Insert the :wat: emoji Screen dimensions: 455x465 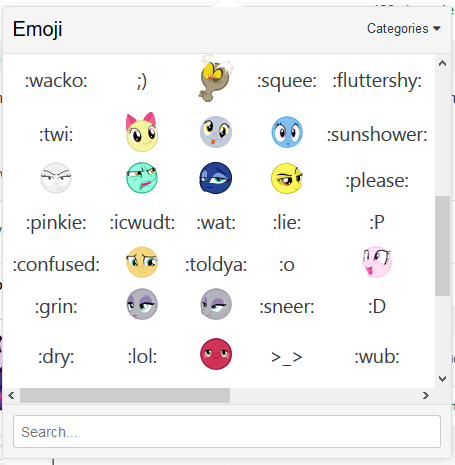click(216, 223)
